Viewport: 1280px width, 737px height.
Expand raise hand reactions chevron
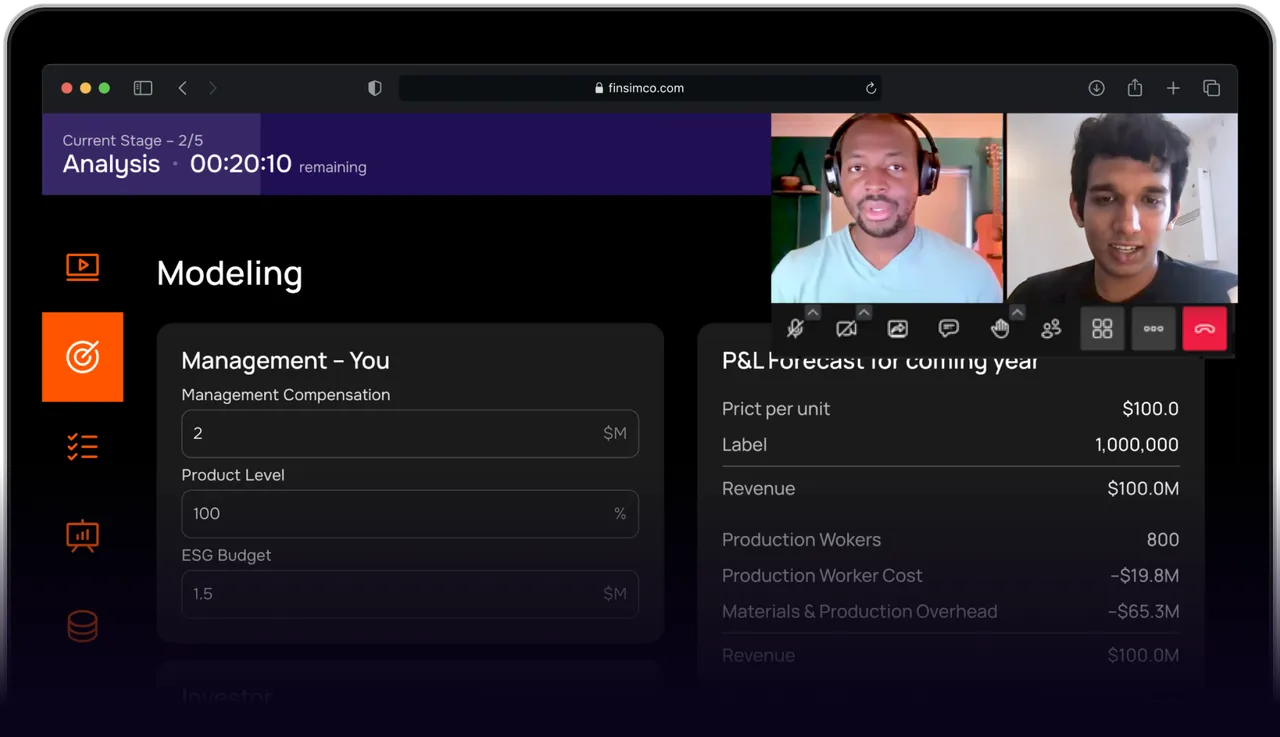[x=1017, y=313]
